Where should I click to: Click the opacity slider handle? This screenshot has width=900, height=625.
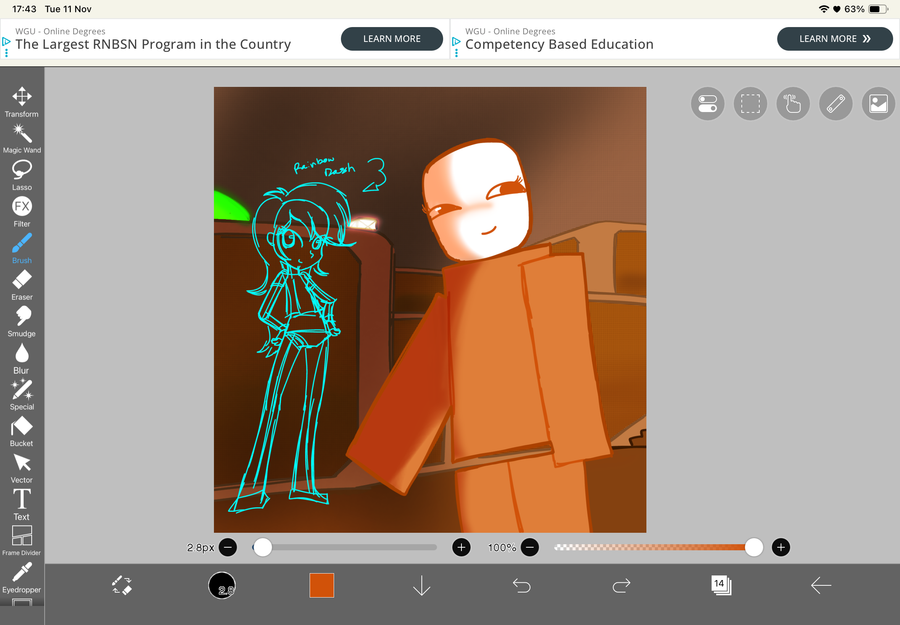pos(754,548)
